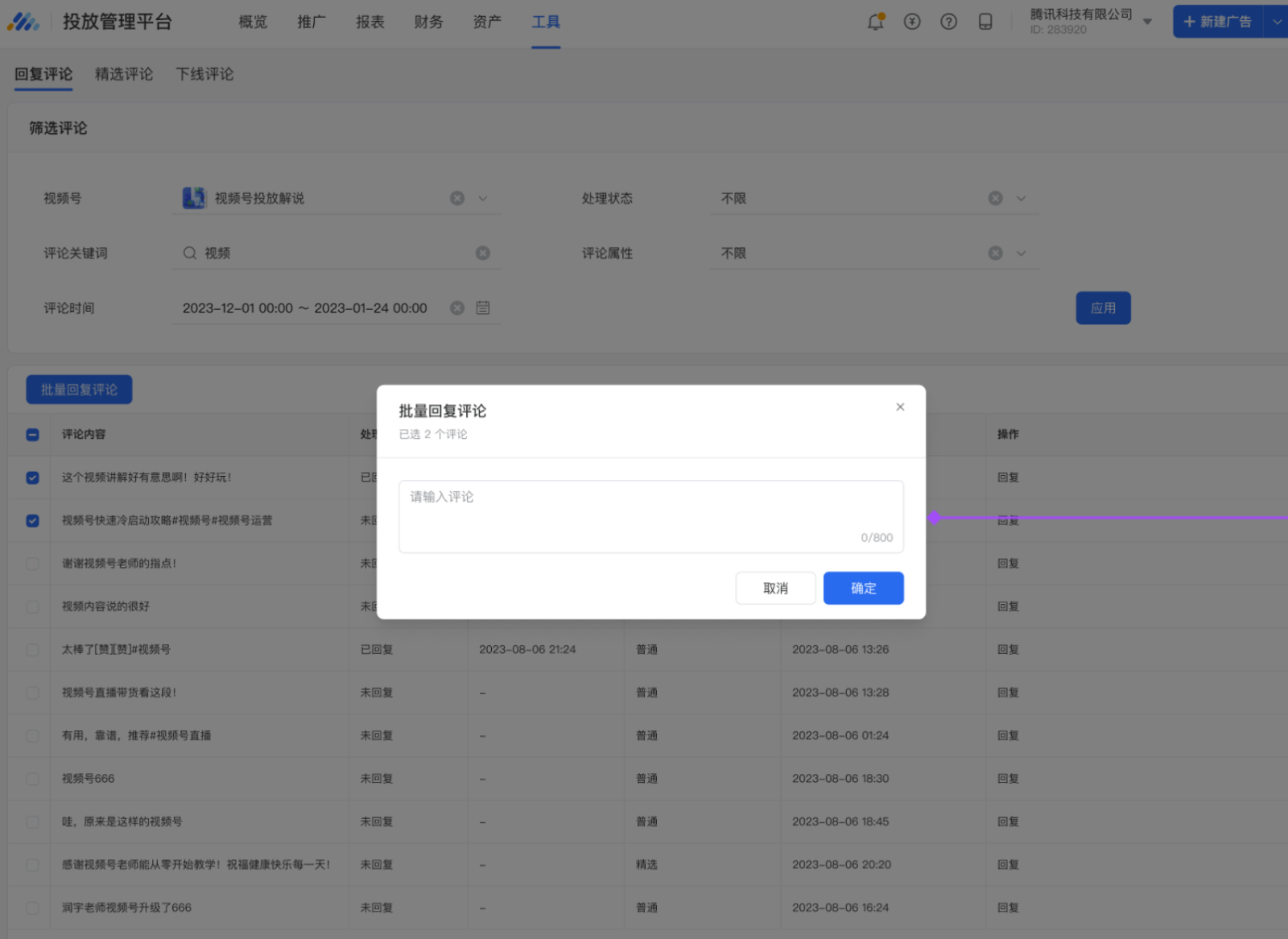Click 回复 for 太棒了[赞][赞]#视频号 row
Image resolution: width=1288 pixels, height=939 pixels.
(1008, 649)
